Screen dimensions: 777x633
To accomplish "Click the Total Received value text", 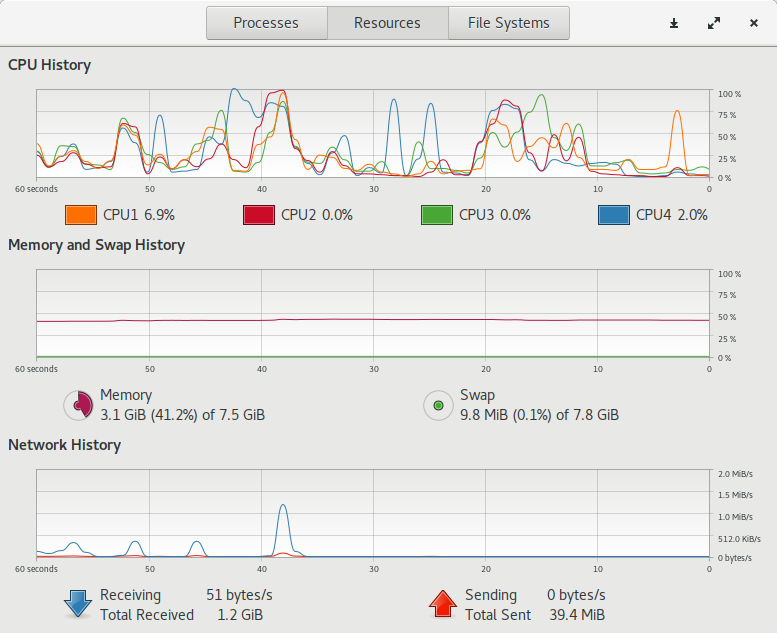I will click(240, 615).
